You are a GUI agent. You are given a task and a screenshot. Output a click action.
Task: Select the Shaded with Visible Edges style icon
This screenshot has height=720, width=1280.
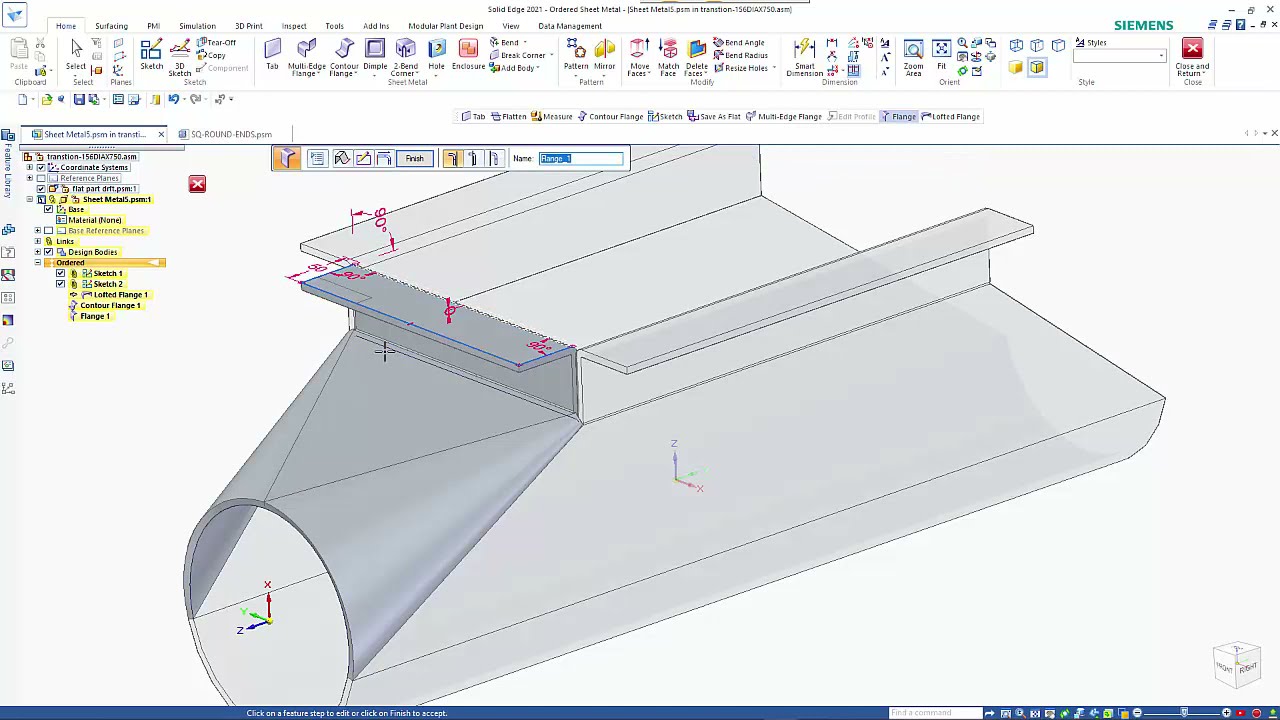point(1037,67)
